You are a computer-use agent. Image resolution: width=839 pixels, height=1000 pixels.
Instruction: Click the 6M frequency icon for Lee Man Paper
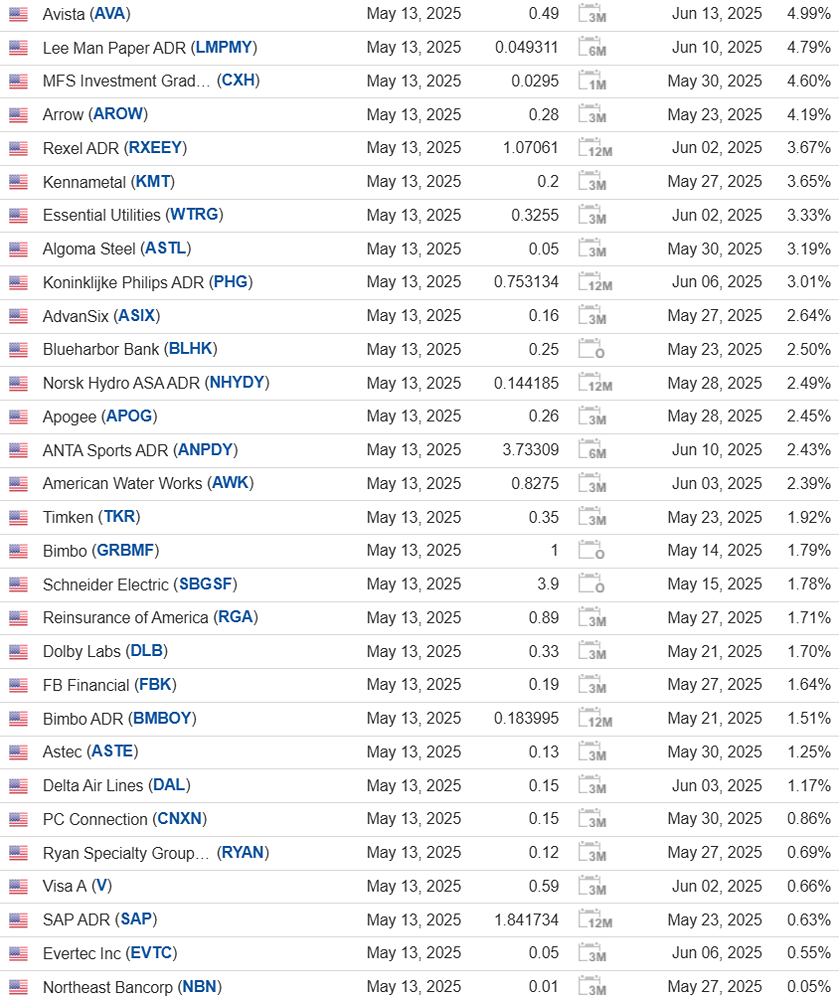(592, 47)
